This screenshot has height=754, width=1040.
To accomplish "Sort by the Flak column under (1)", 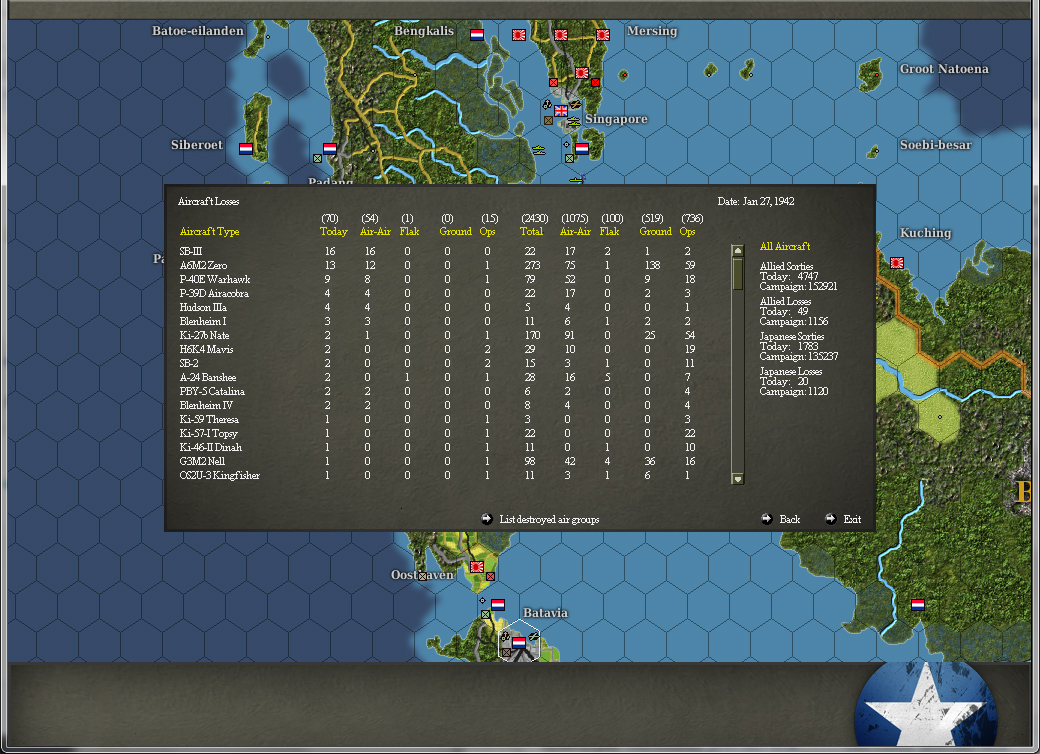I will [x=409, y=231].
